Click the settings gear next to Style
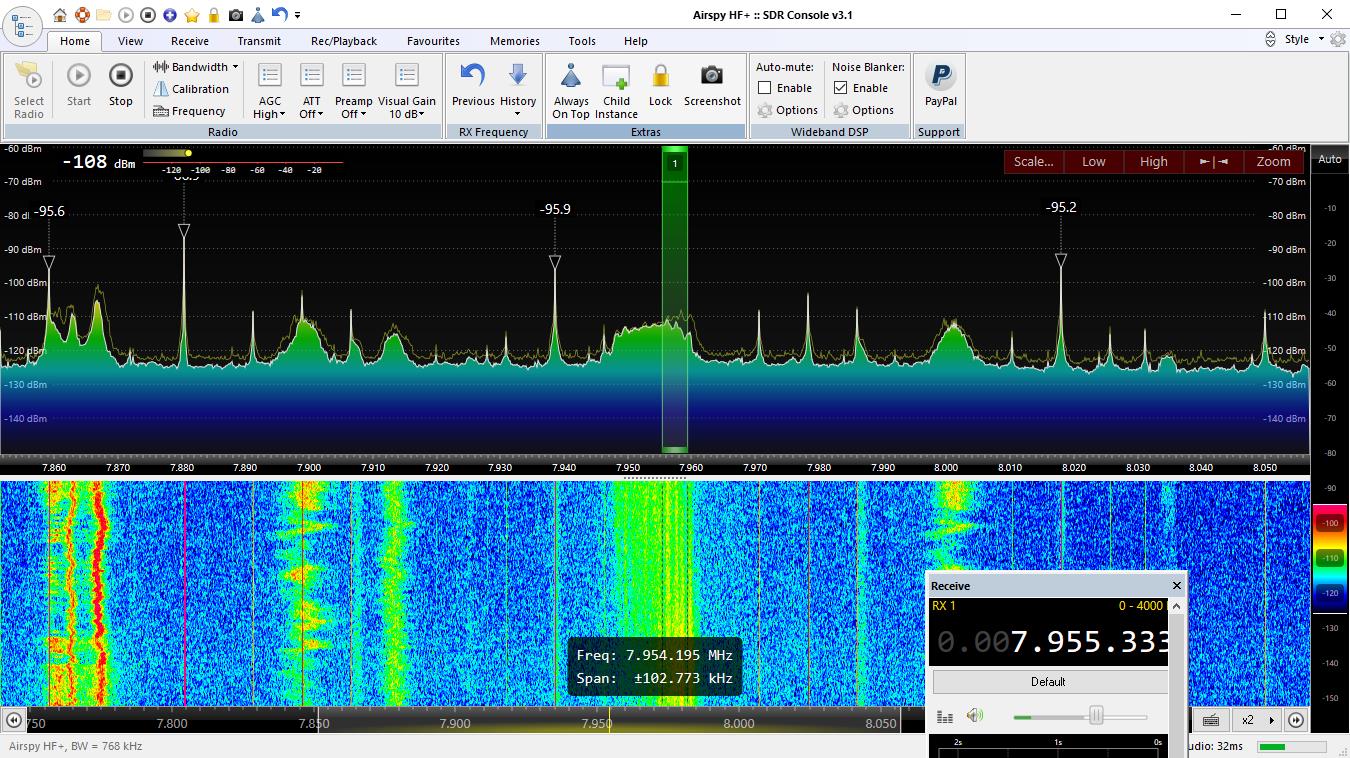 pos(1337,39)
